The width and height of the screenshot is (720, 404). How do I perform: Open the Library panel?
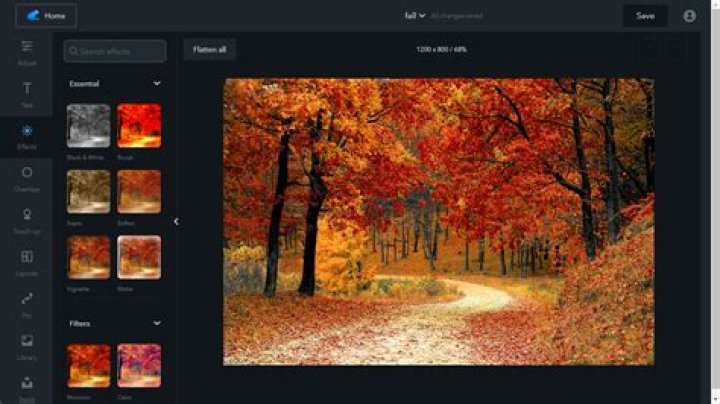(26, 345)
